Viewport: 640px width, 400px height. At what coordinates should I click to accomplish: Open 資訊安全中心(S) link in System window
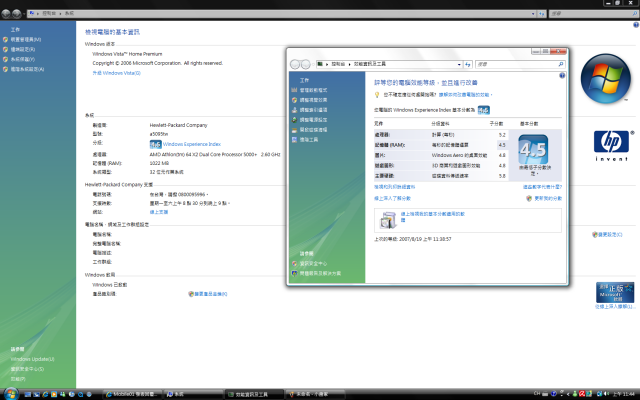[x=27, y=369]
